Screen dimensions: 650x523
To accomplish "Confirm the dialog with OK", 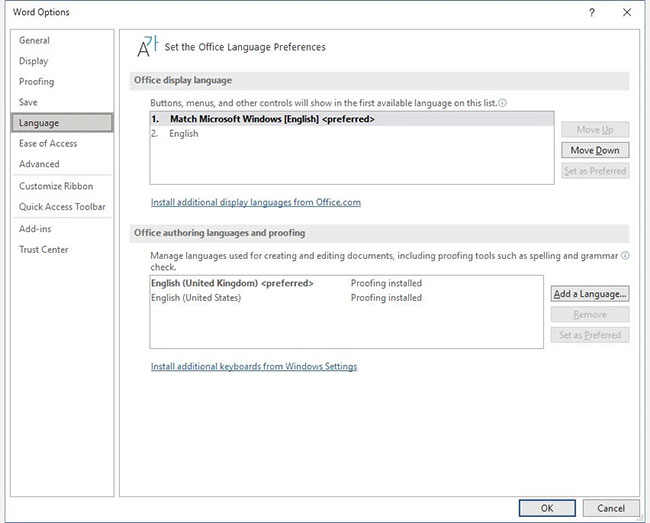I will [547, 508].
